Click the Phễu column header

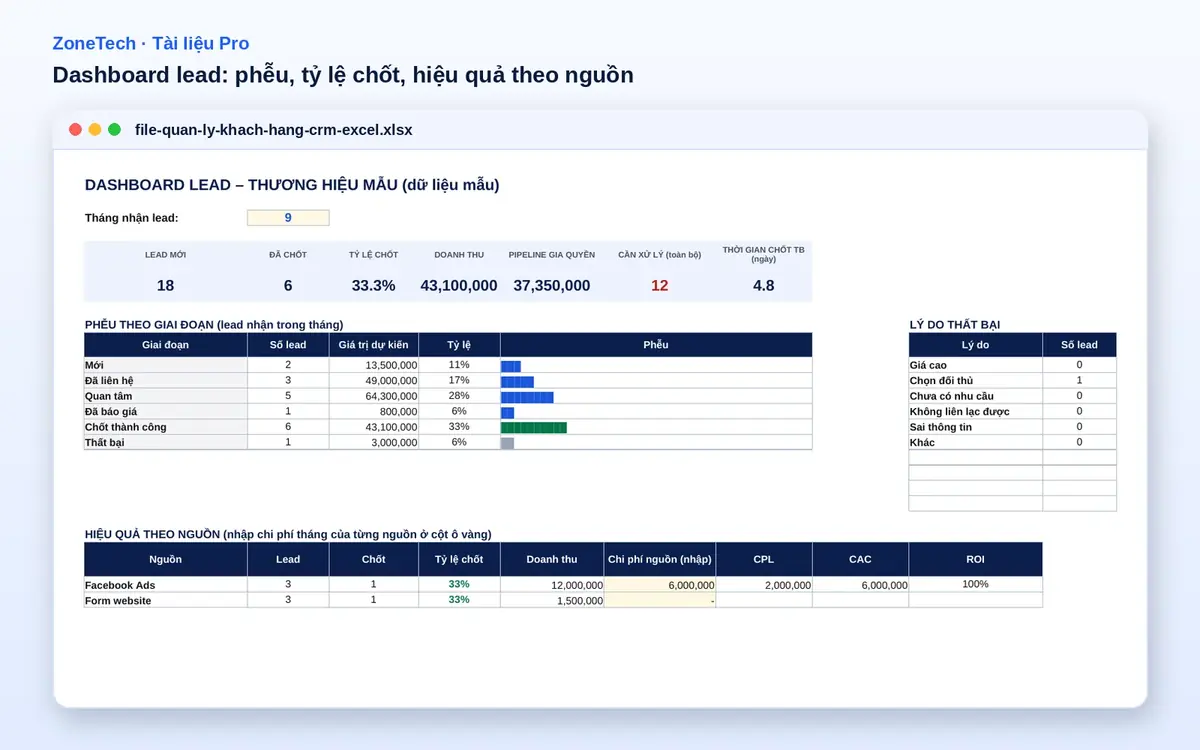pyautogui.click(x=656, y=345)
